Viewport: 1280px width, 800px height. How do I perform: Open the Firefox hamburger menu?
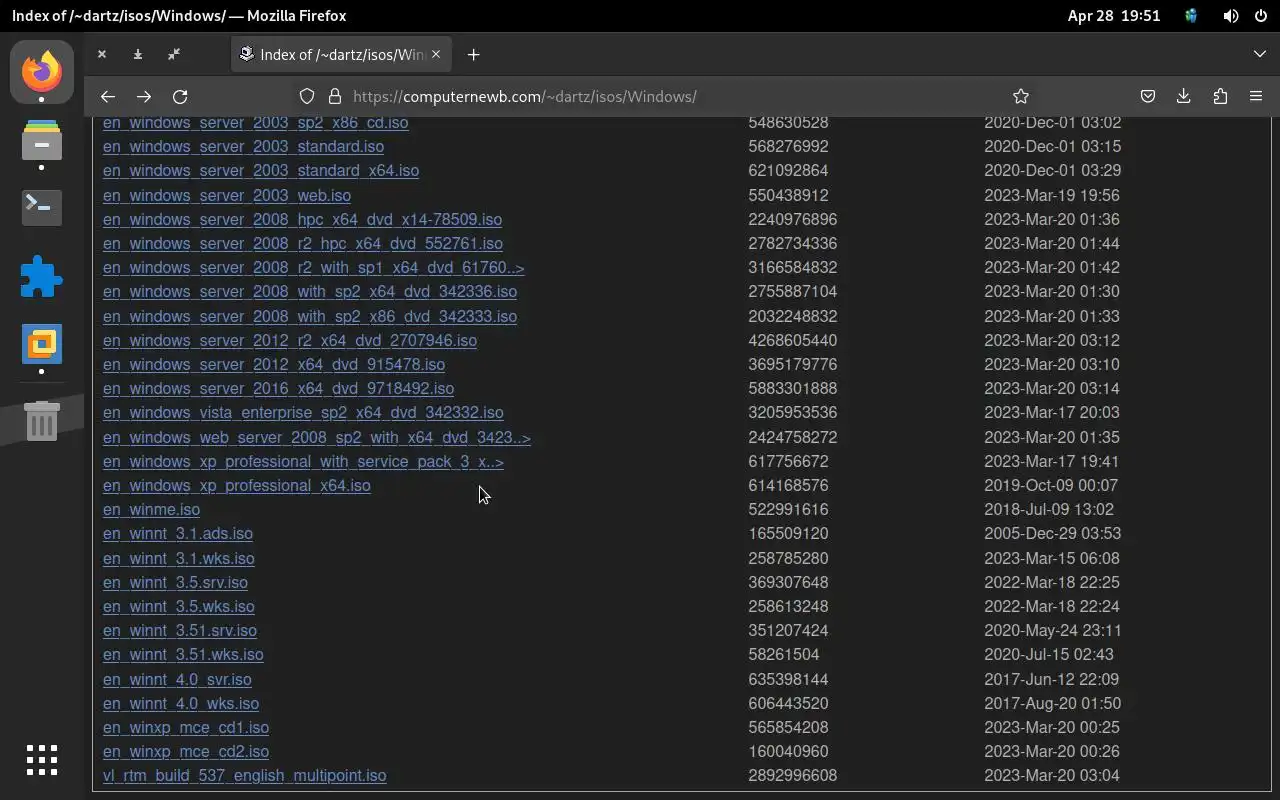click(1256, 96)
